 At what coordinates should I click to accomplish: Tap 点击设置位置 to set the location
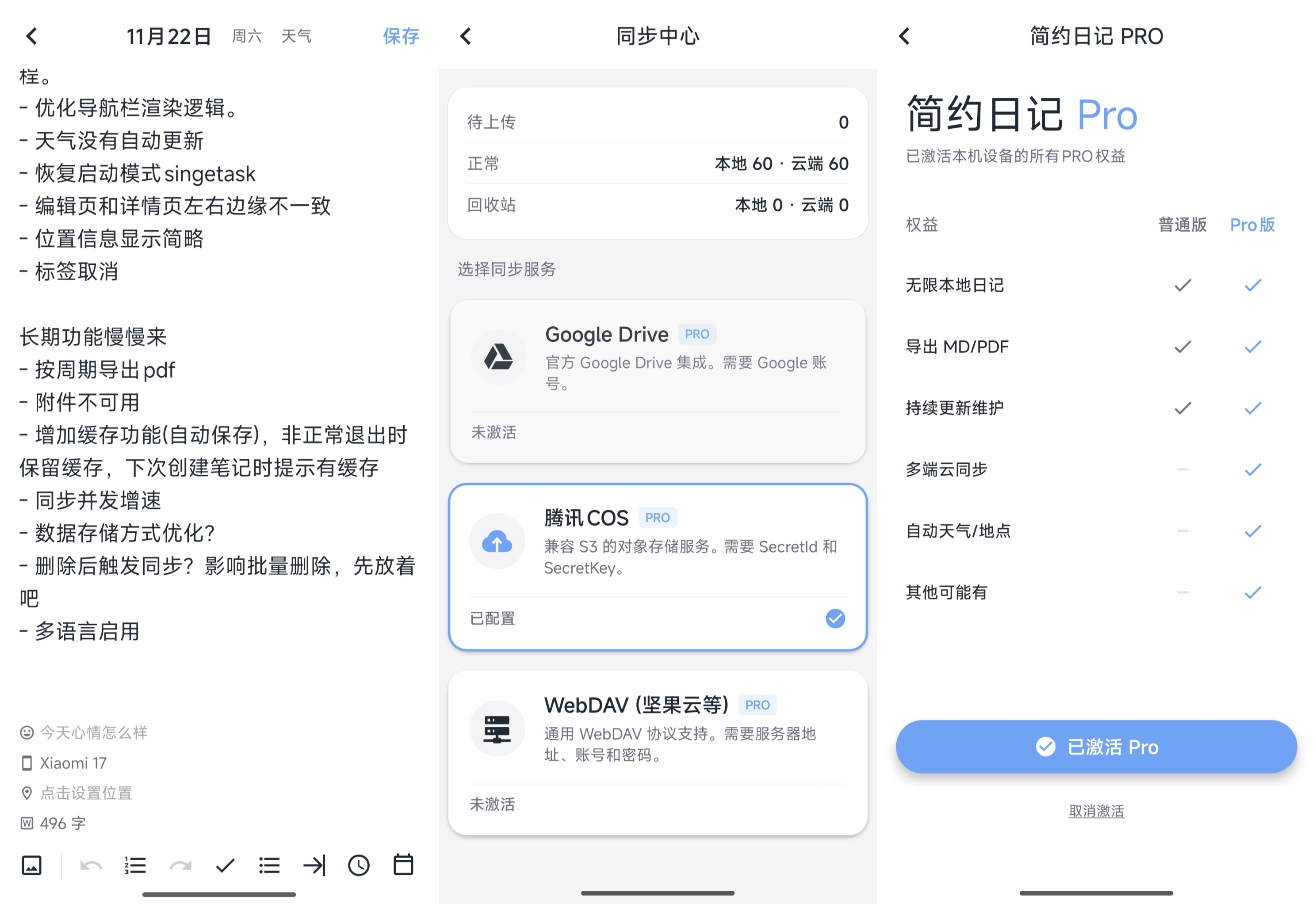[x=85, y=793]
